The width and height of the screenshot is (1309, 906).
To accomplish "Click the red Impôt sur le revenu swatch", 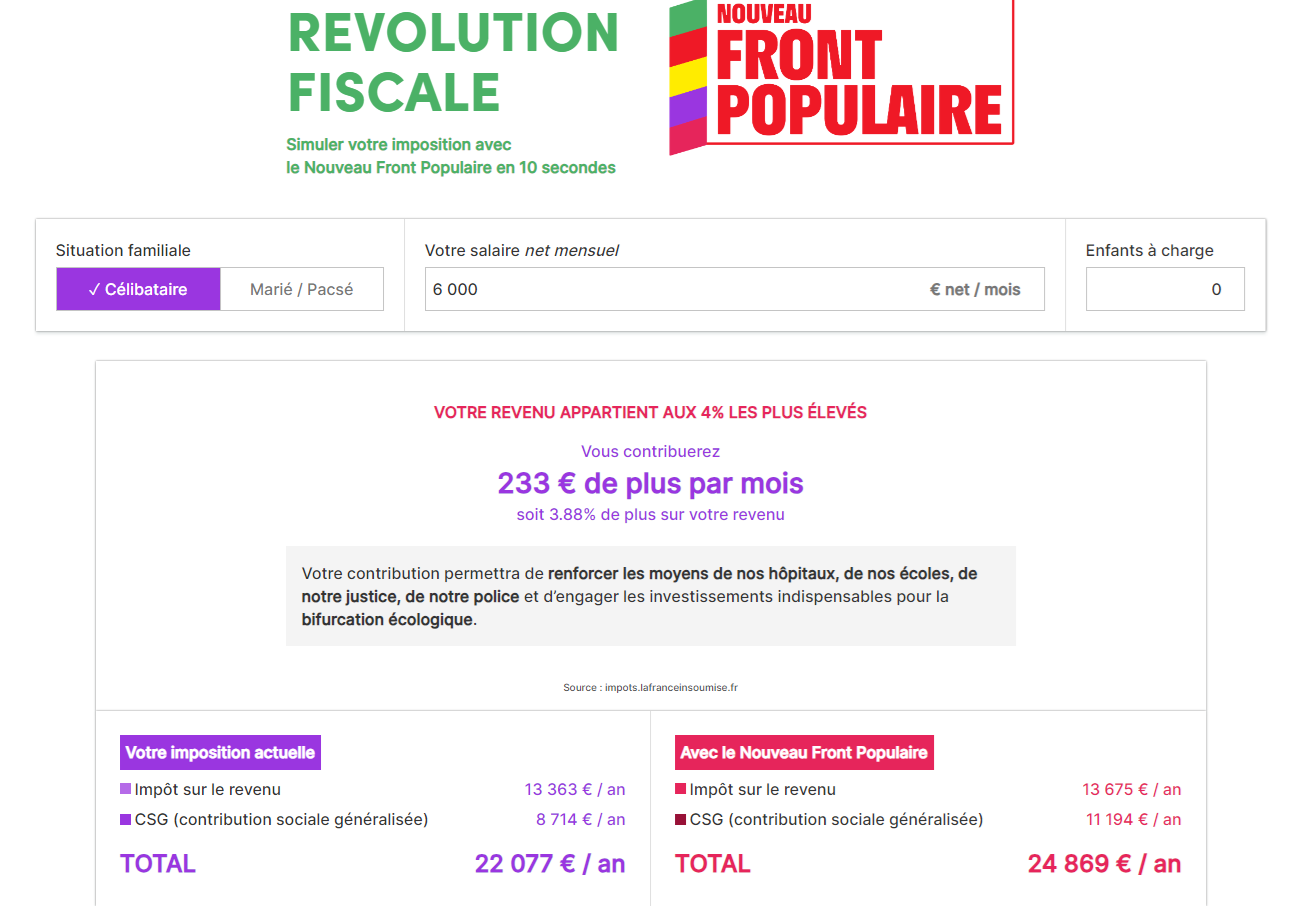I will (x=681, y=789).
